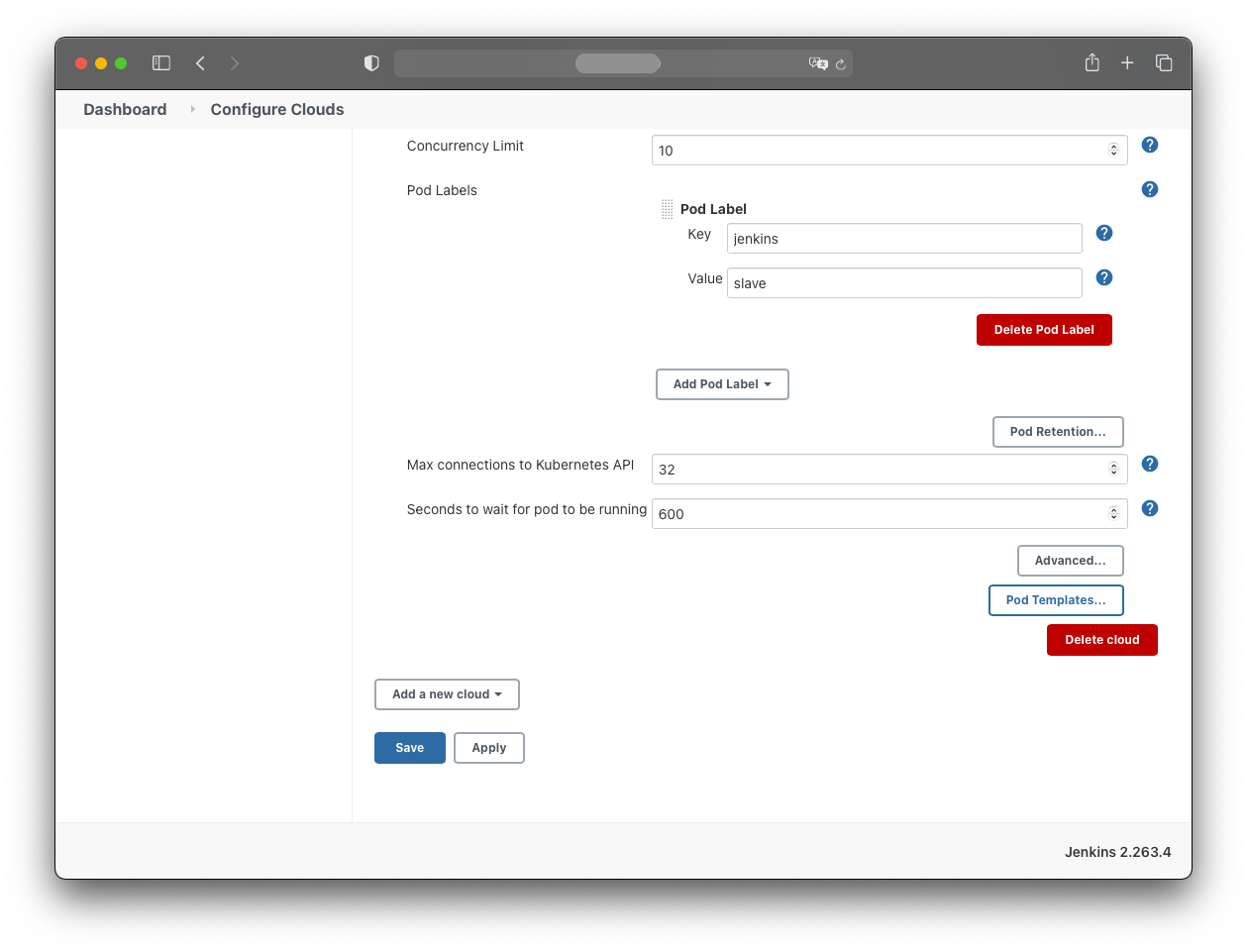Adjust Concurrency Limit stepper arrows
Screen dimensions: 1247x952
1113,151
